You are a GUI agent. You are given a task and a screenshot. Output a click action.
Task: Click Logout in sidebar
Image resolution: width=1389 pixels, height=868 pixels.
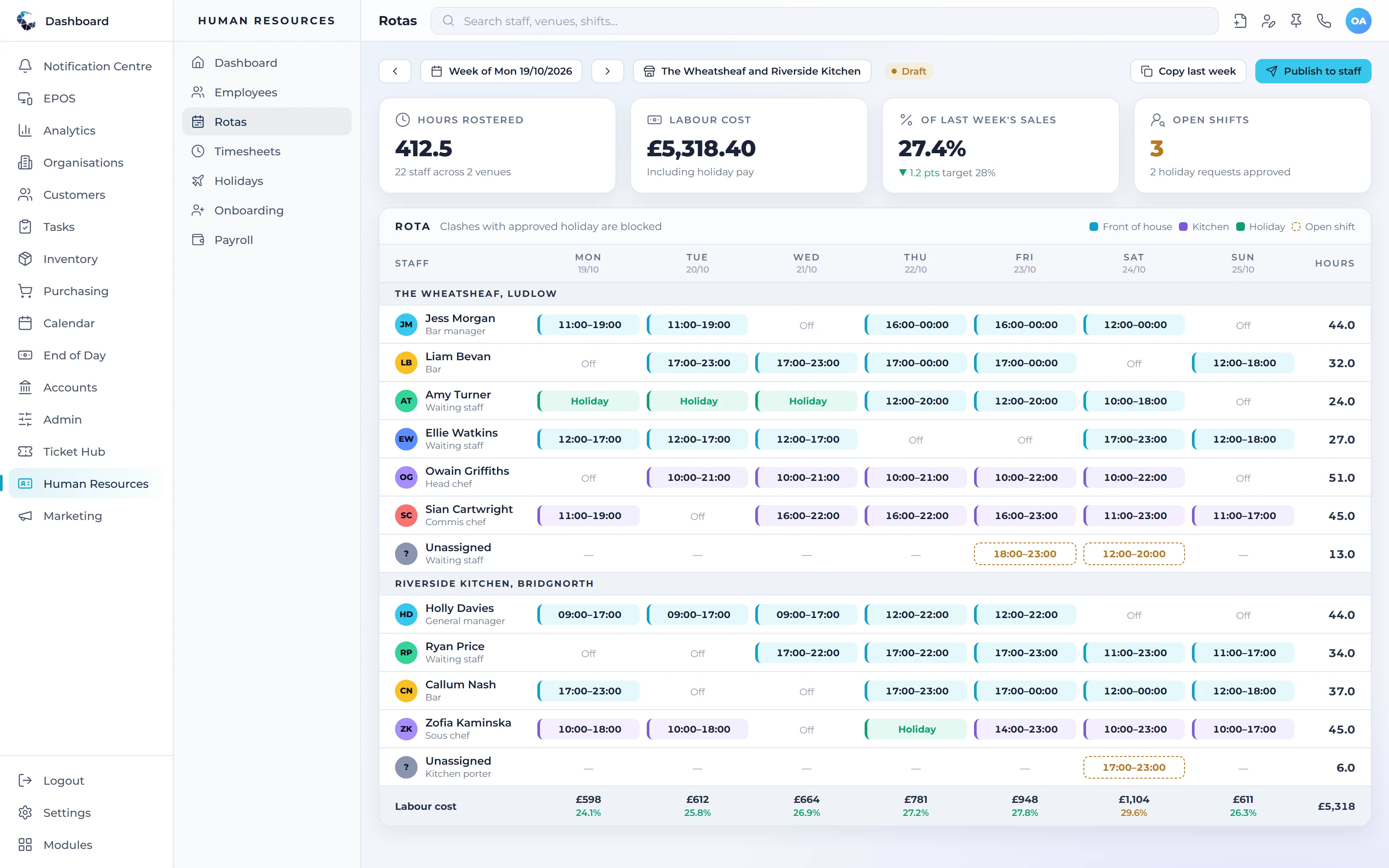(86, 780)
